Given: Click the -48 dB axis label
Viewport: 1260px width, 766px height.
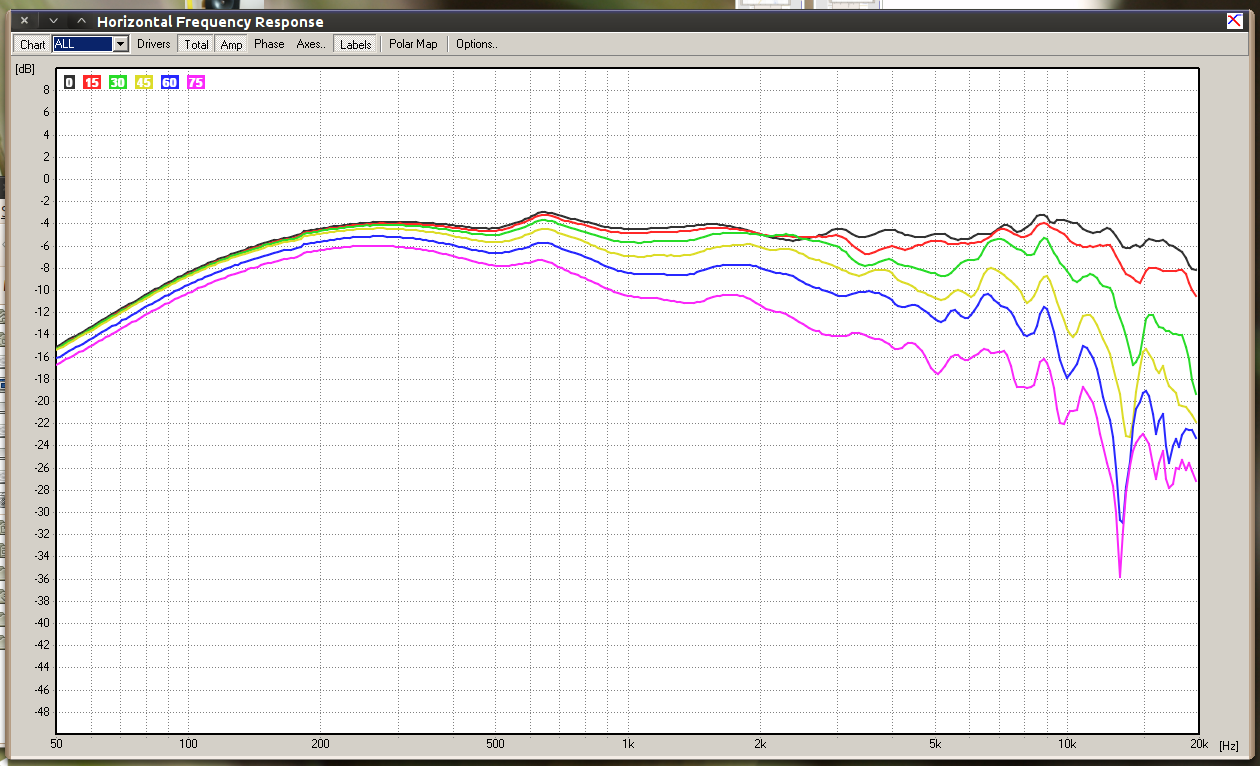Looking at the screenshot, I should 40,712.
